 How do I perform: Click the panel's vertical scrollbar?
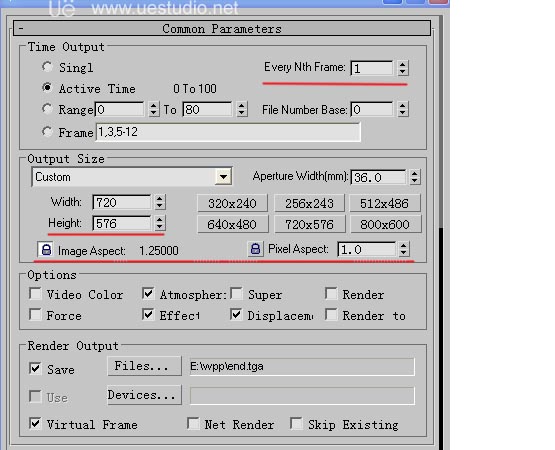pos(441,234)
